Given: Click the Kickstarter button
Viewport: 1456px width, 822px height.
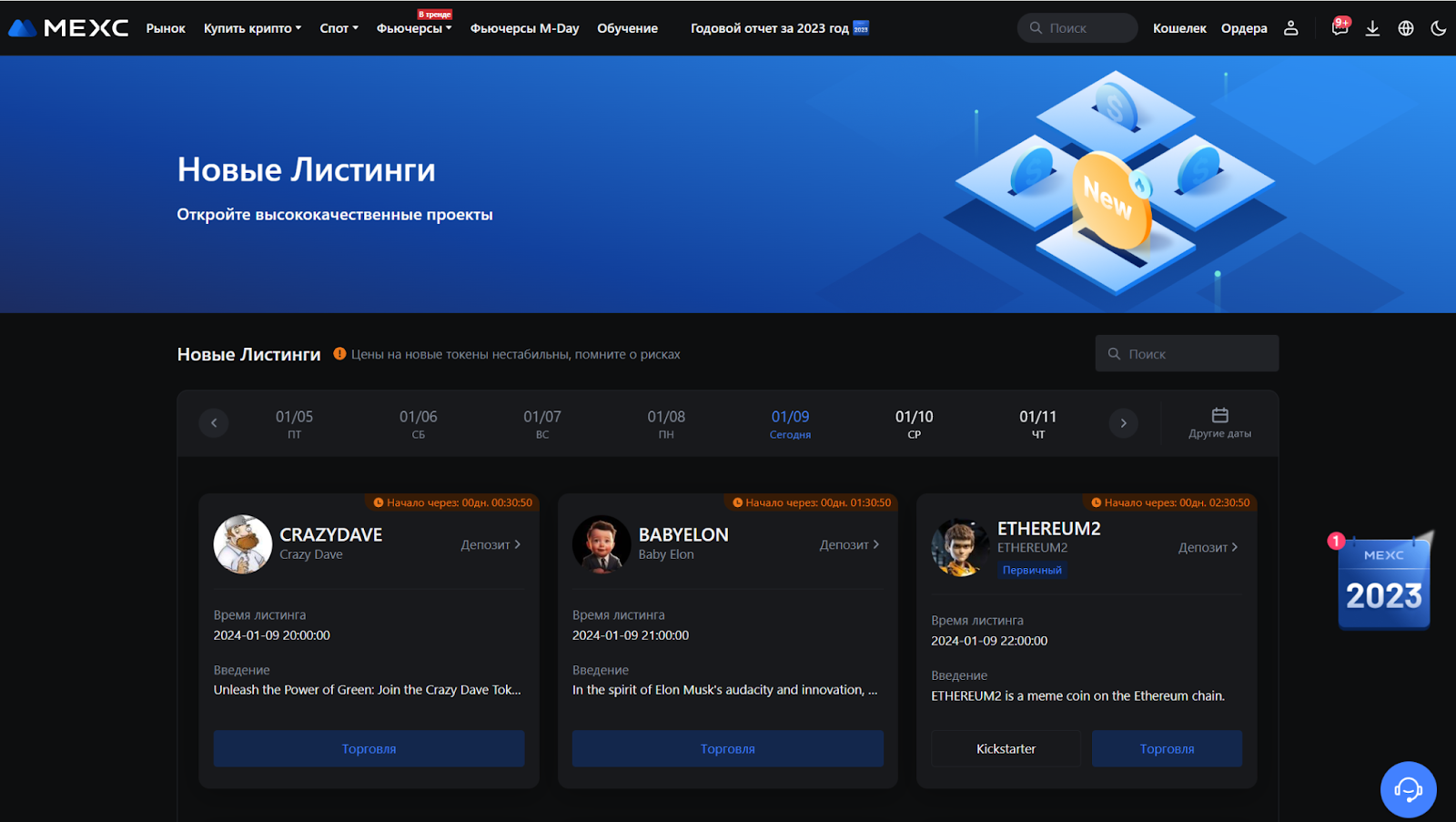Looking at the screenshot, I should point(1006,748).
